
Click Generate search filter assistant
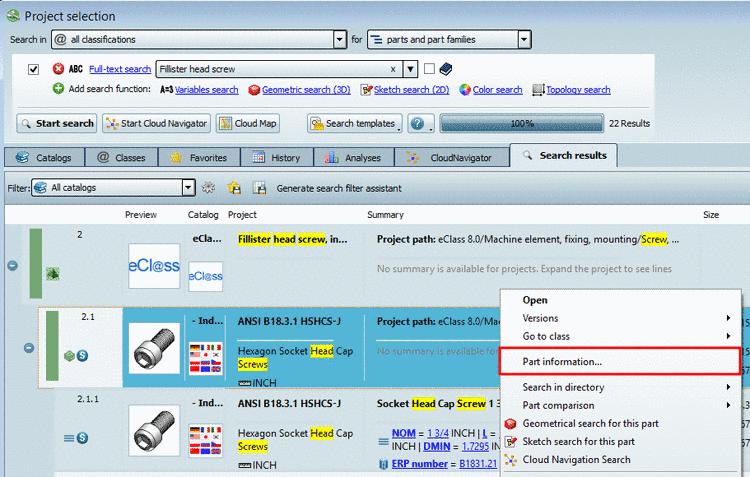click(x=339, y=189)
